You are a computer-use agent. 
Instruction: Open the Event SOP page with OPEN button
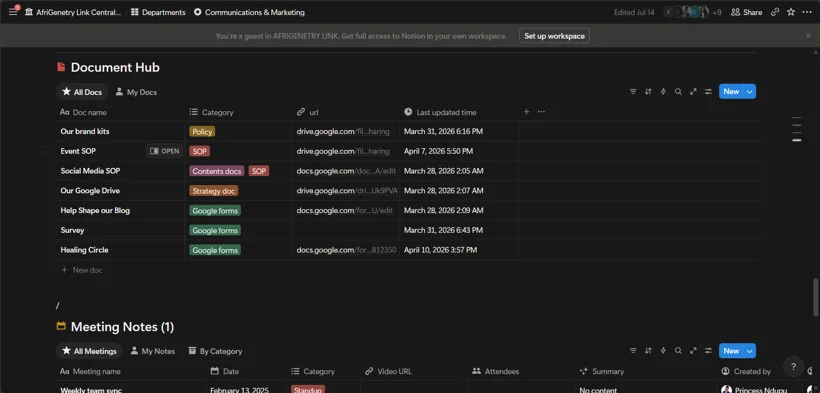[x=164, y=151]
